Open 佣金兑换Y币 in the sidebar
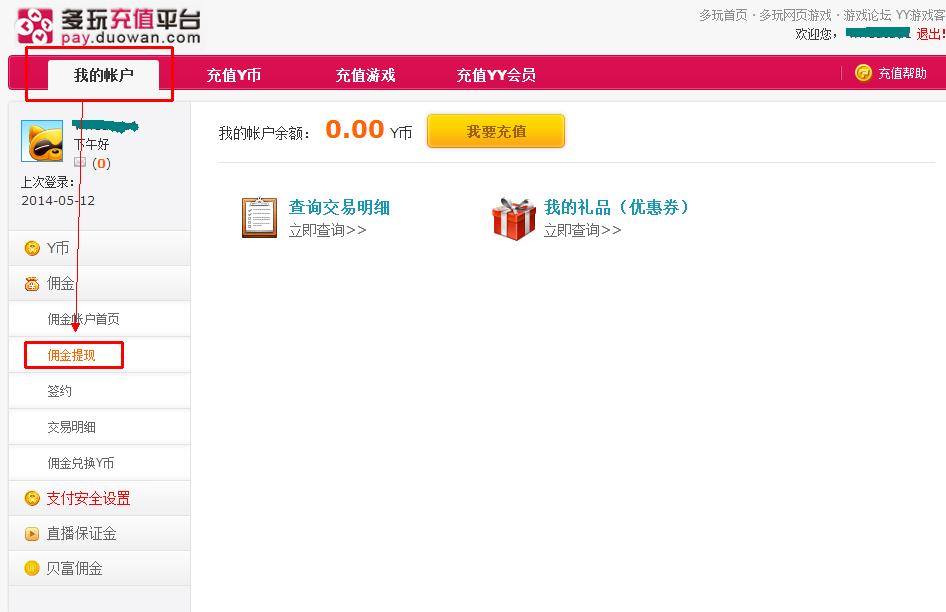 coord(81,463)
